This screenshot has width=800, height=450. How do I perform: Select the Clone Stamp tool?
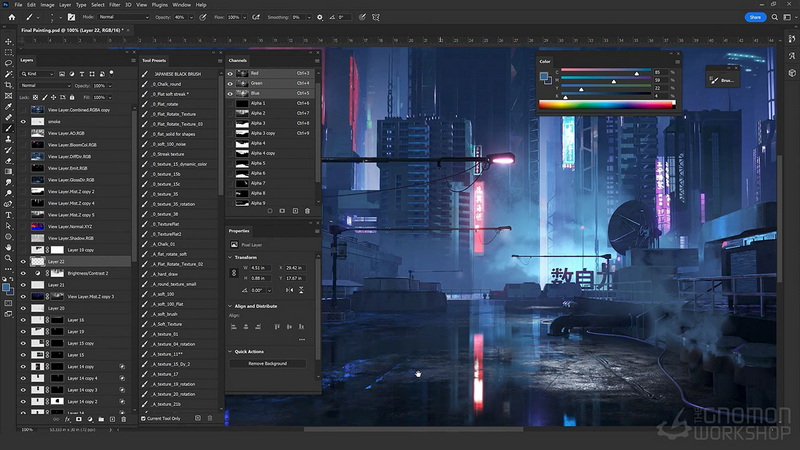[8, 139]
